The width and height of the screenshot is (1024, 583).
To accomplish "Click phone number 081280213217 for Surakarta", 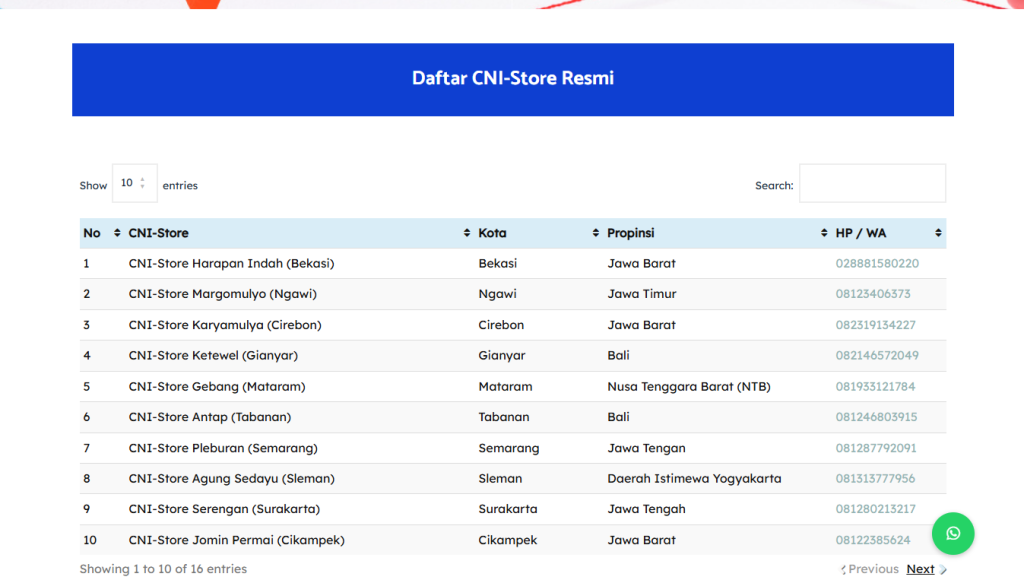I will click(x=875, y=509).
